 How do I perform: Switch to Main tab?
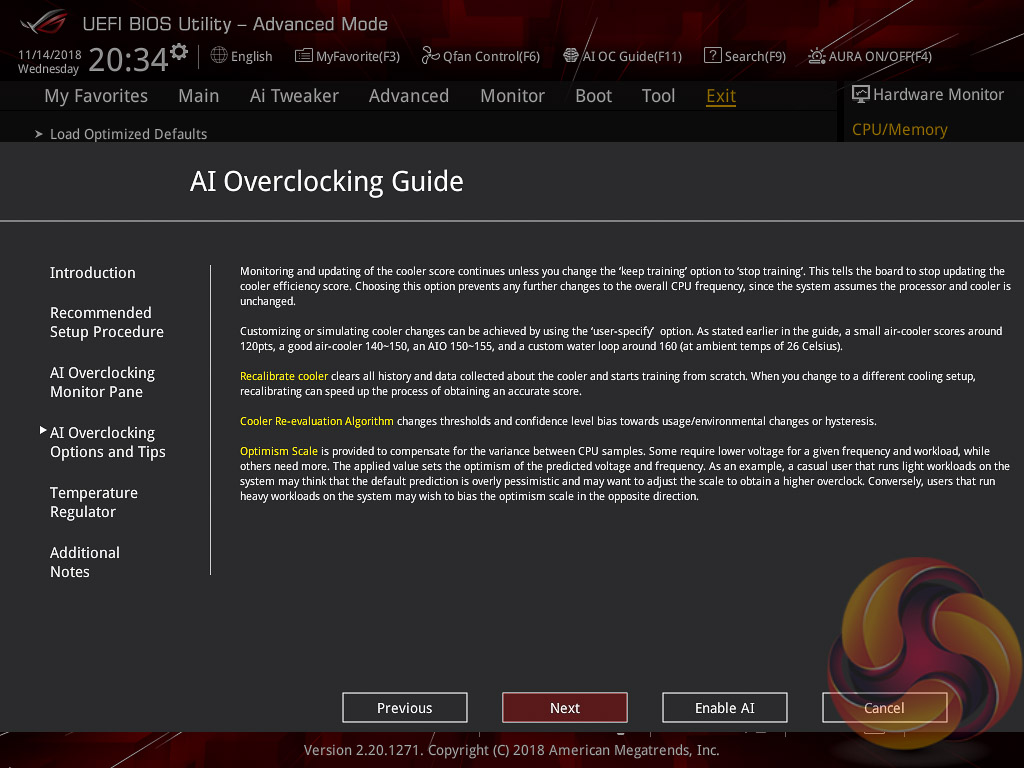(x=199, y=96)
